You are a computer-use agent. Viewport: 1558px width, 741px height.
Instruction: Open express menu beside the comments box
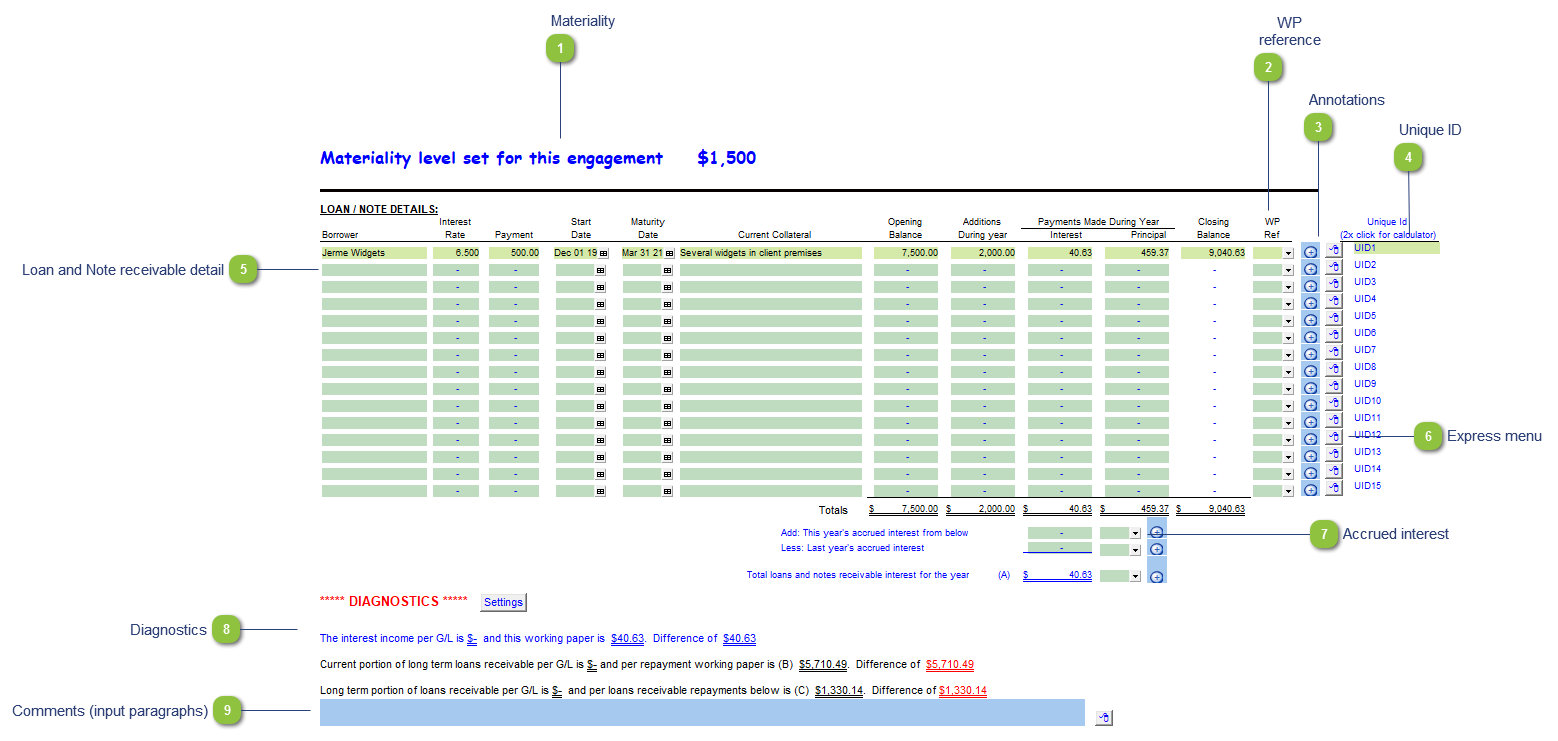tap(1104, 718)
